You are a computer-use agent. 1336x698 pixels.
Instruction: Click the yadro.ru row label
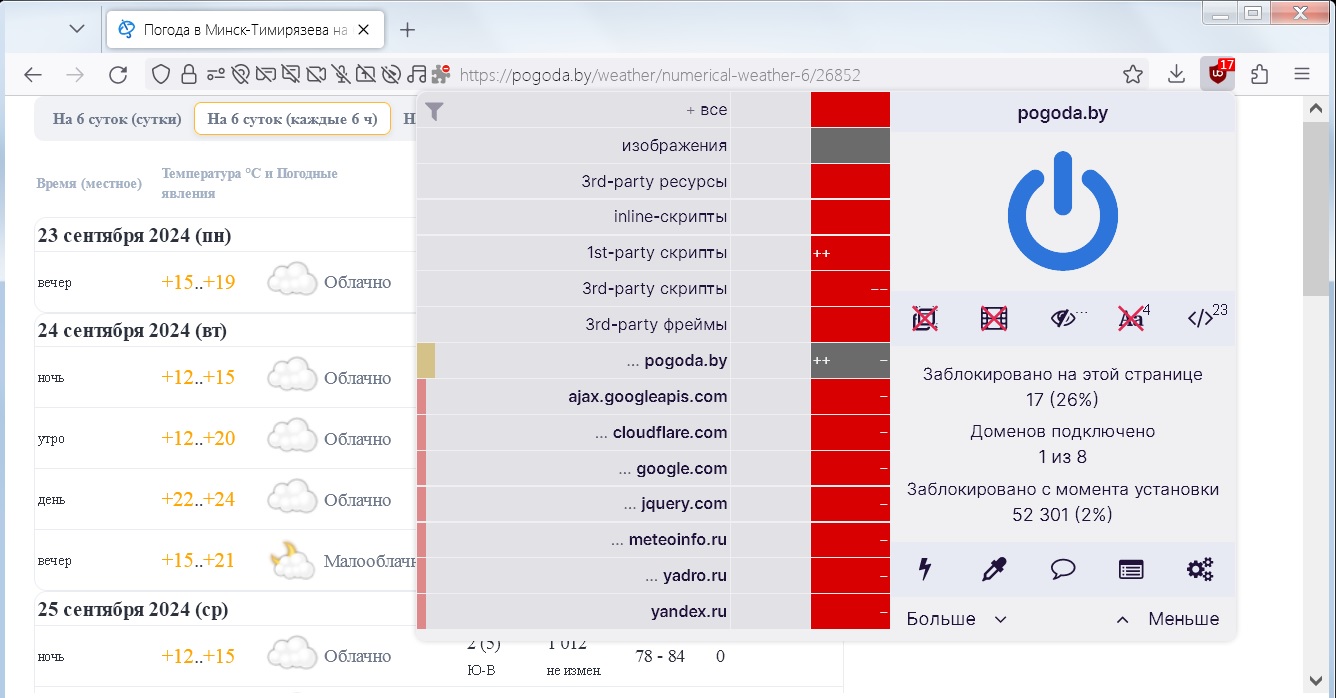(x=686, y=576)
